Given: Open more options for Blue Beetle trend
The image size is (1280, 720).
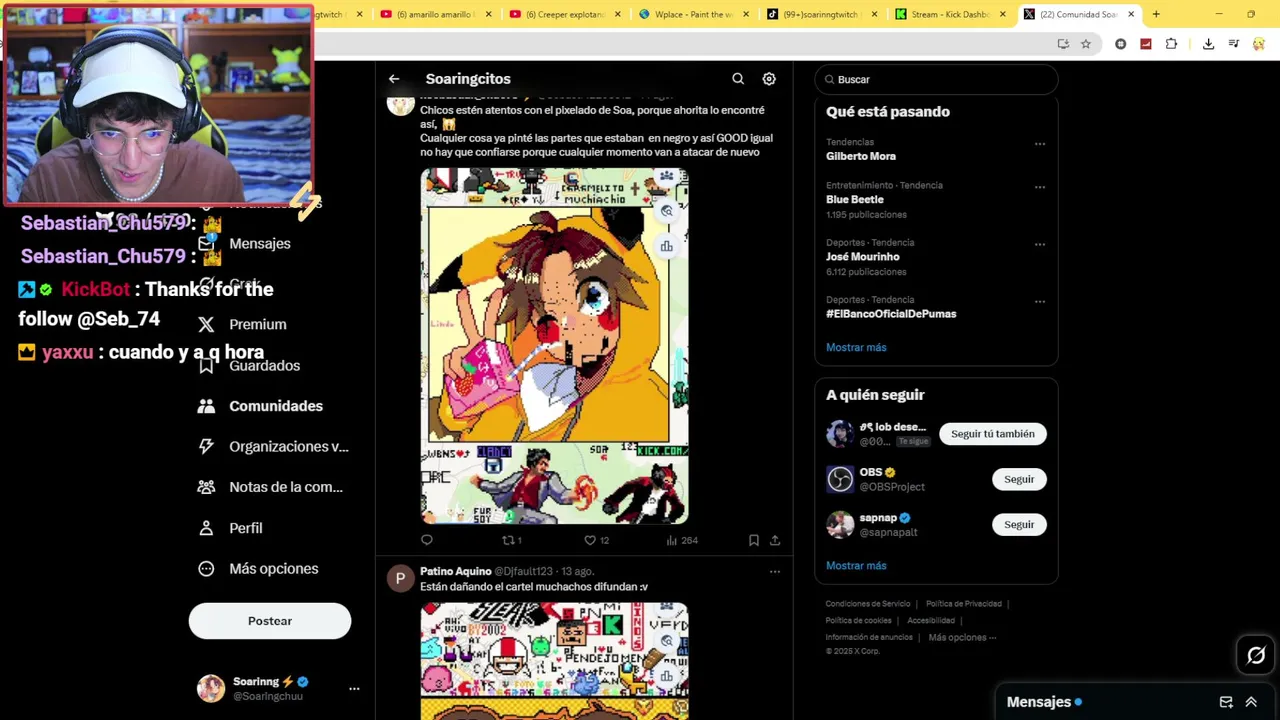Looking at the screenshot, I should pyautogui.click(x=1040, y=187).
